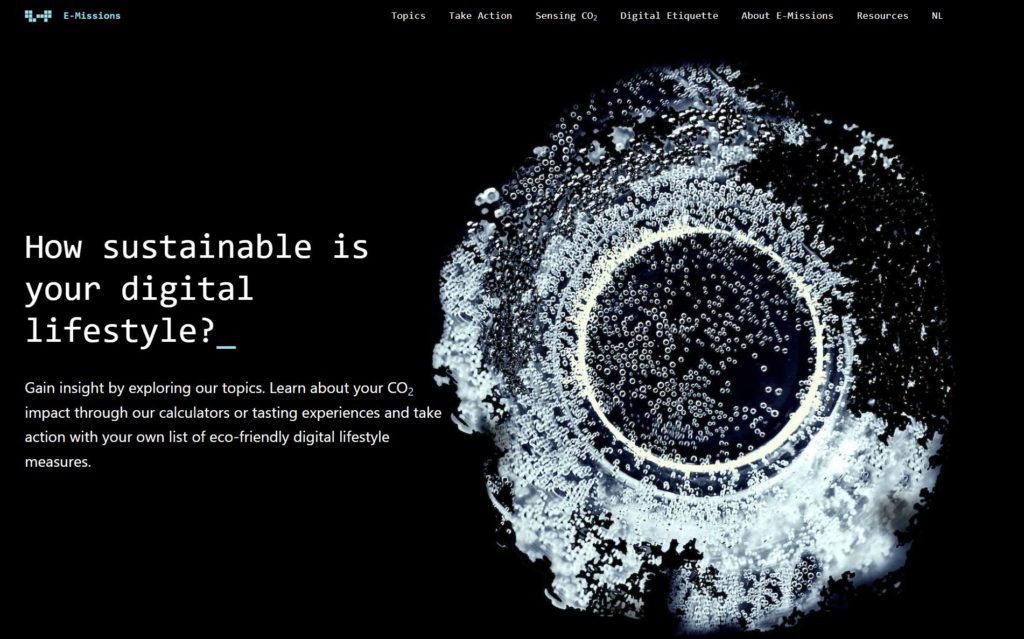
Task: Open the E-Missions home link text
Action: [91, 16]
